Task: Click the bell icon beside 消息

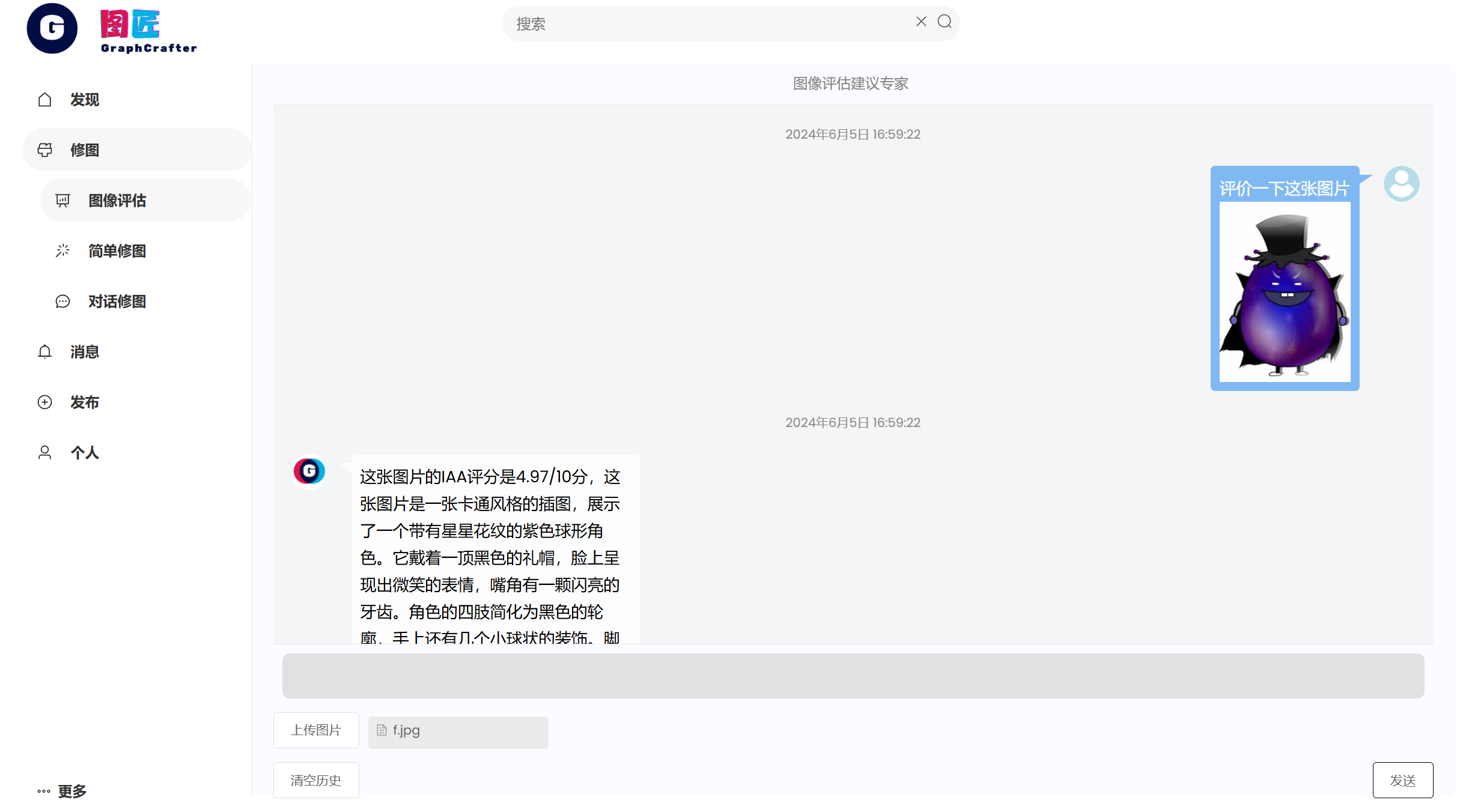Action: coord(45,352)
